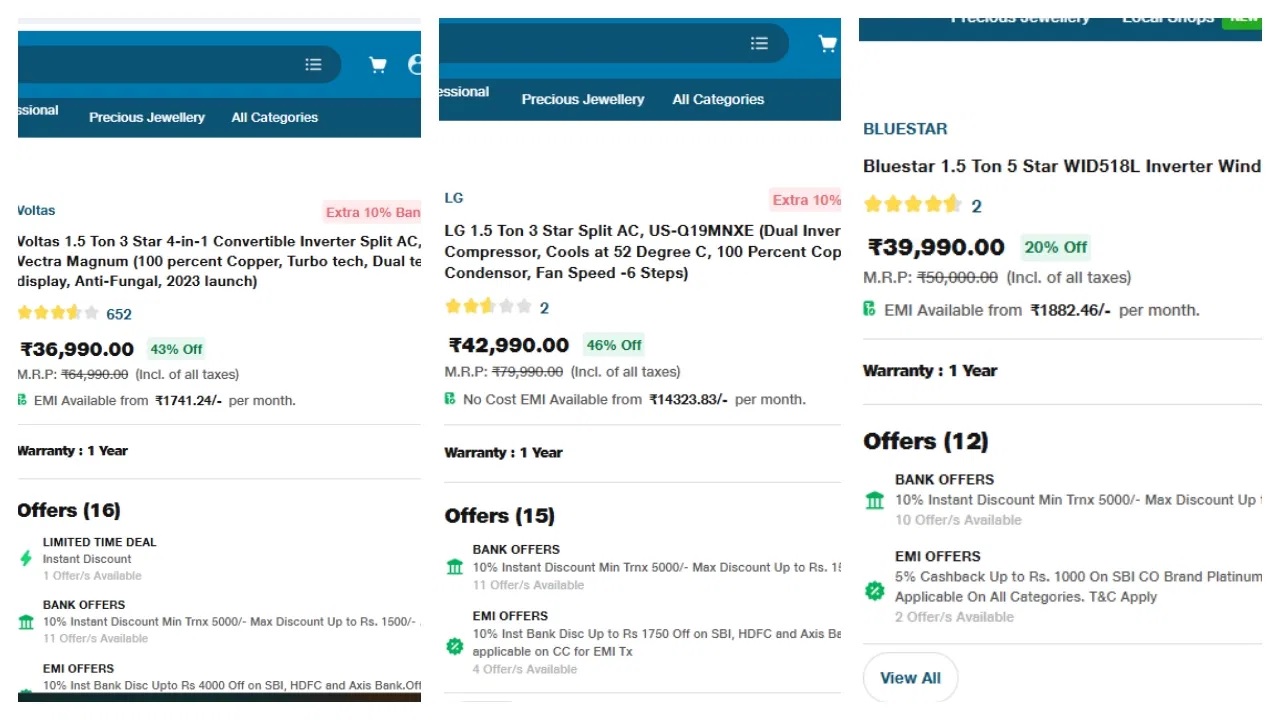Open the LG brand link

[x=454, y=198]
